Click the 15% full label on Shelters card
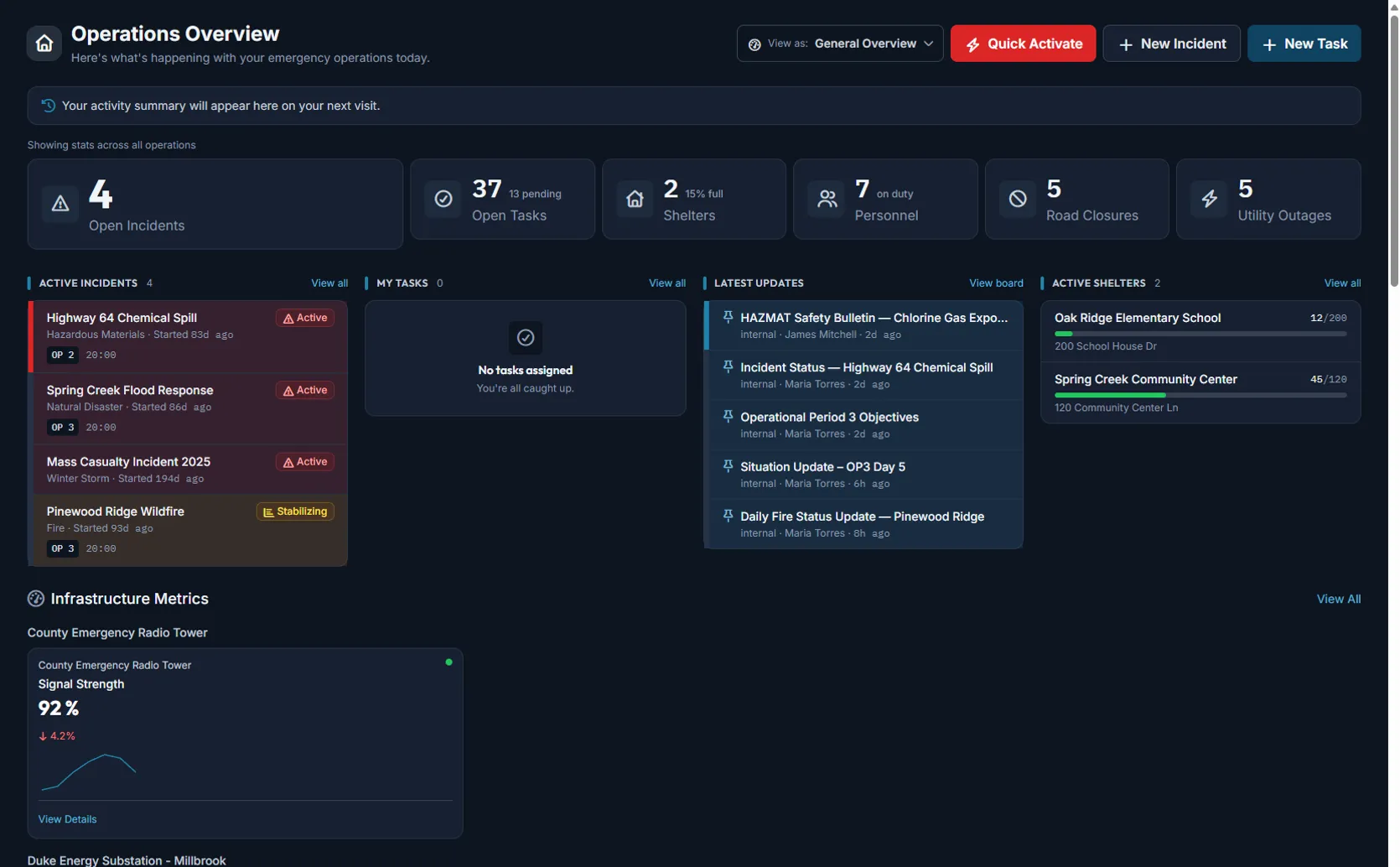The width and height of the screenshot is (1400, 867). (x=703, y=194)
